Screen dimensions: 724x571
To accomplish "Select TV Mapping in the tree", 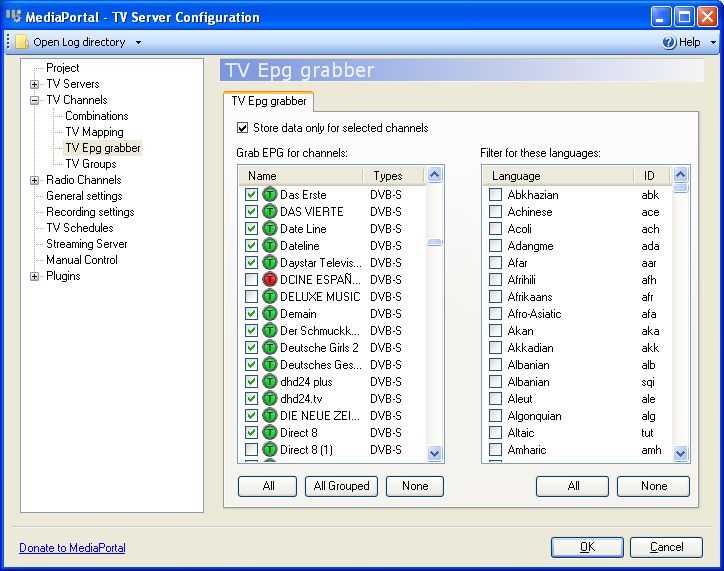I will pos(94,132).
